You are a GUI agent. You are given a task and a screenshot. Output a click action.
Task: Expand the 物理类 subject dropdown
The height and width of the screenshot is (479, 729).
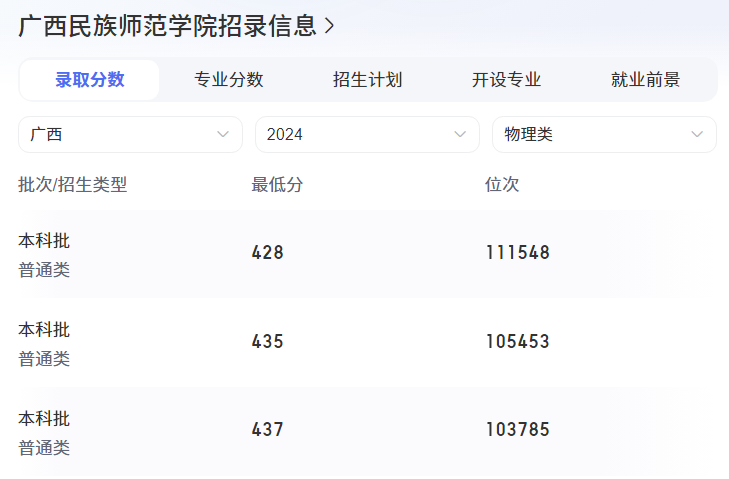point(604,134)
